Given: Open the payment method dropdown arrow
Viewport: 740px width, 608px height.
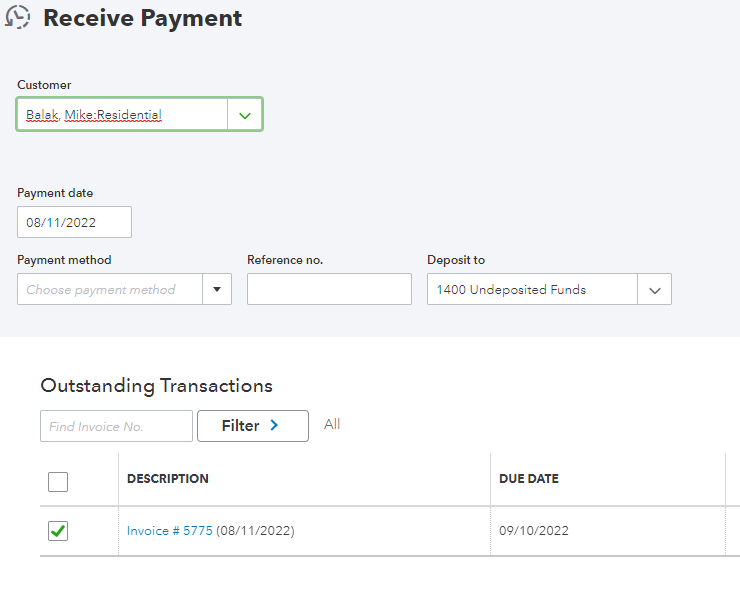Looking at the screenshot, I should point(217,289).
